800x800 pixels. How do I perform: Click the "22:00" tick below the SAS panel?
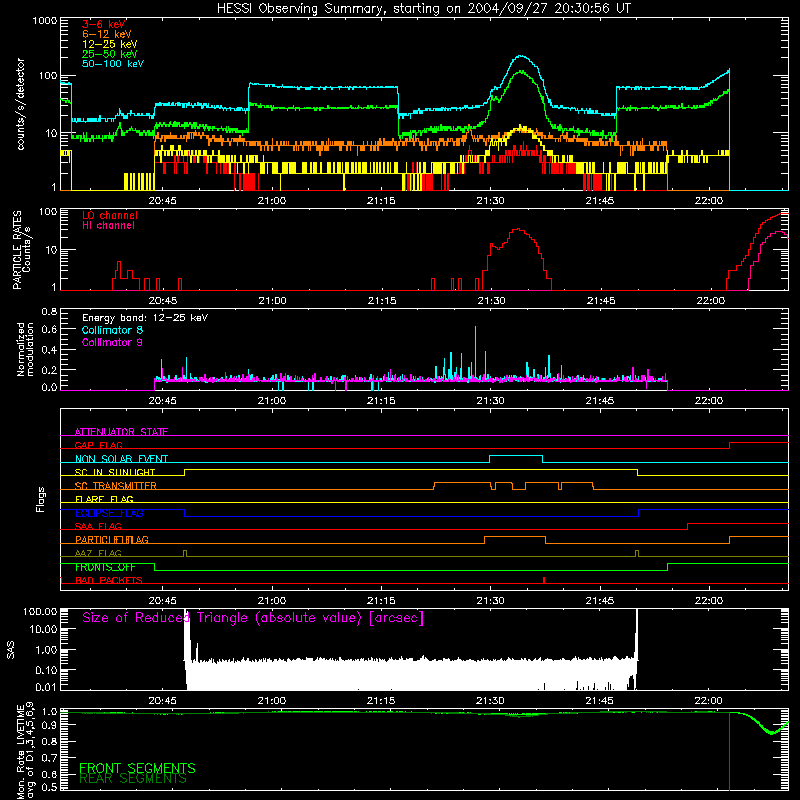click(709, 701)
